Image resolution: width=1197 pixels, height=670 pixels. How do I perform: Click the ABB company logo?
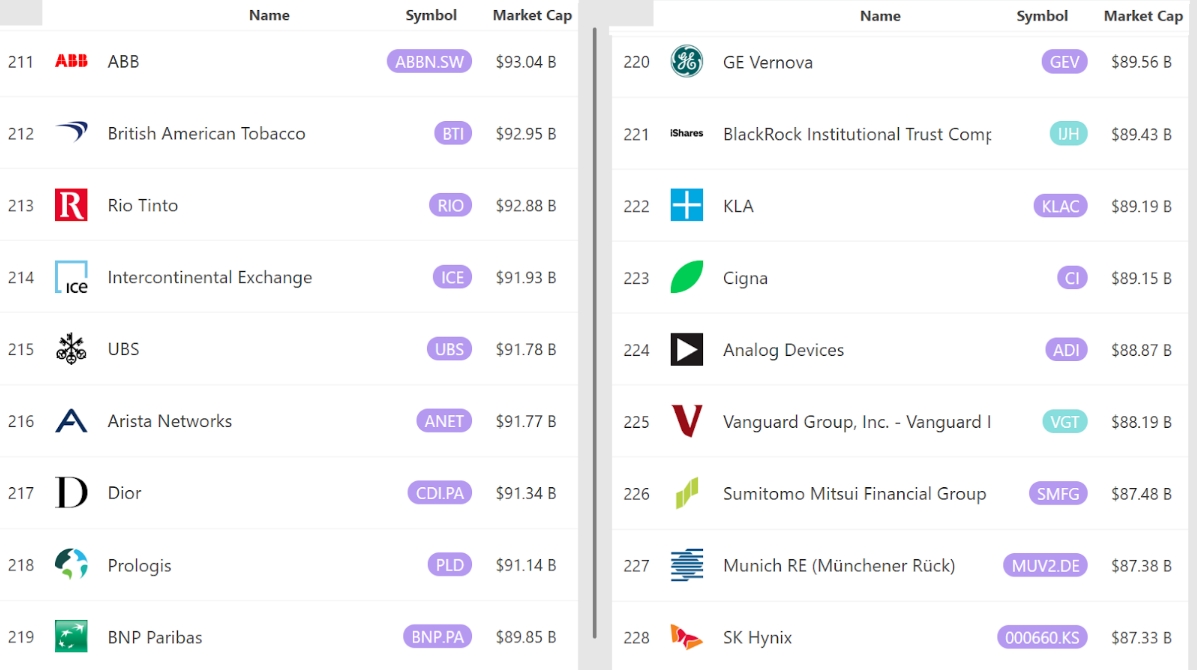[x=71, y=61]
